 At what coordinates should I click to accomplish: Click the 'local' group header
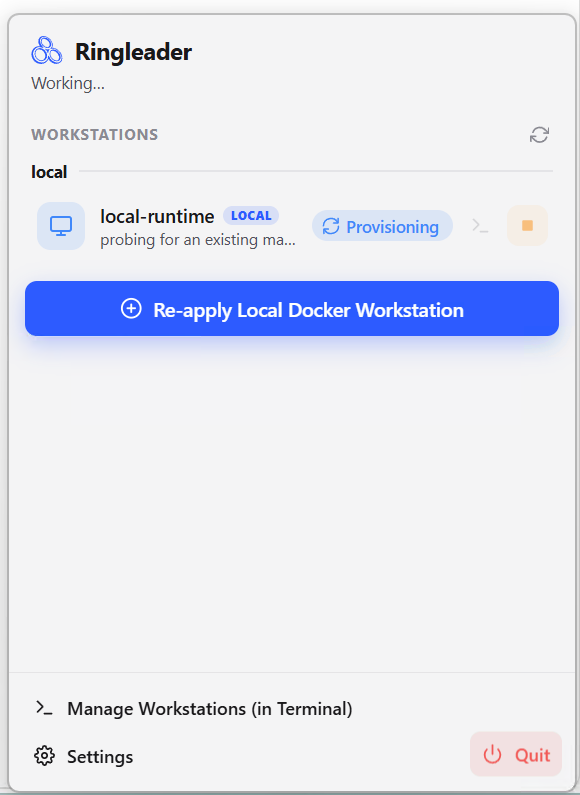click(49, 172)
